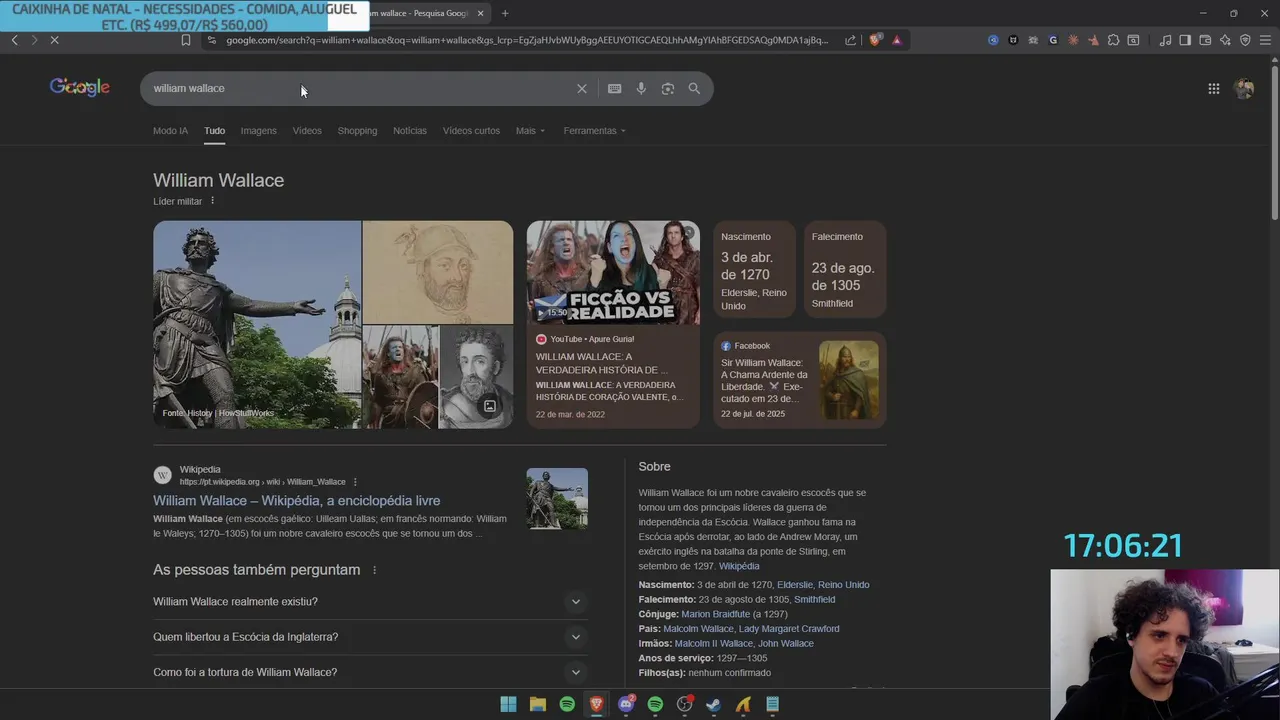Go back to the previous page
1280x720 pixels.
click(14, 40)
